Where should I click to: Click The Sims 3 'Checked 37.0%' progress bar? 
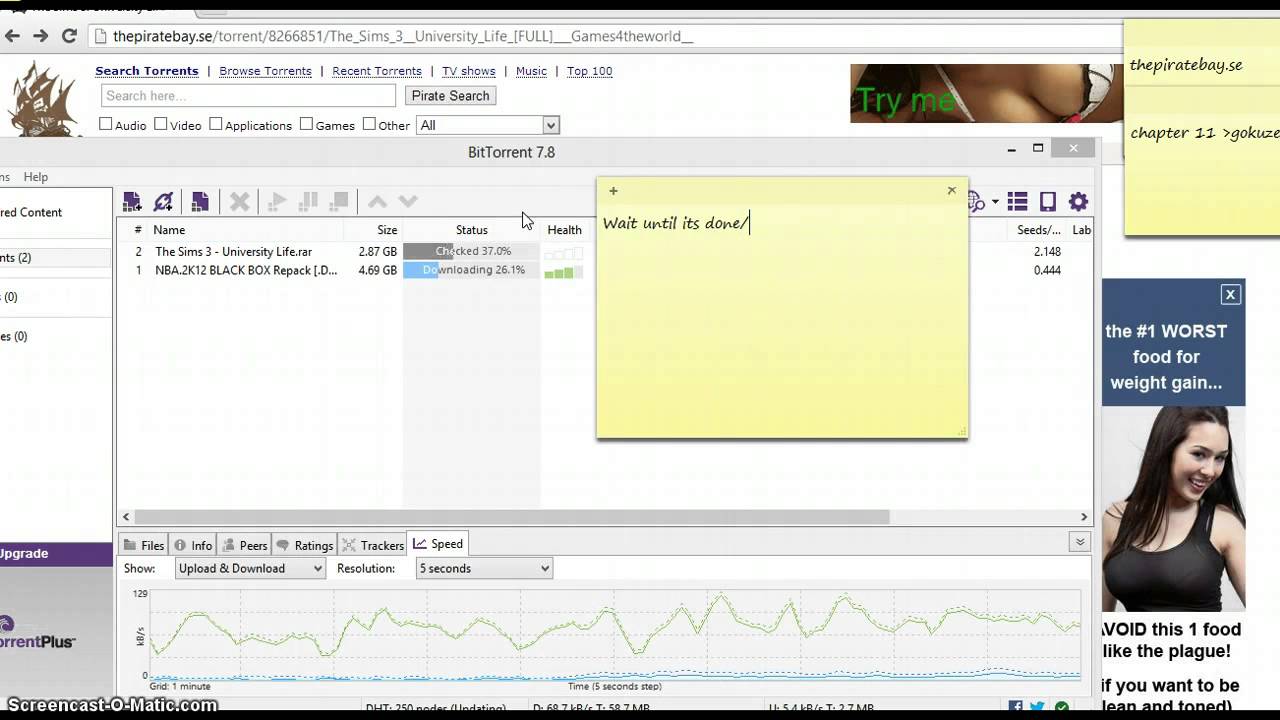[472, 251]
